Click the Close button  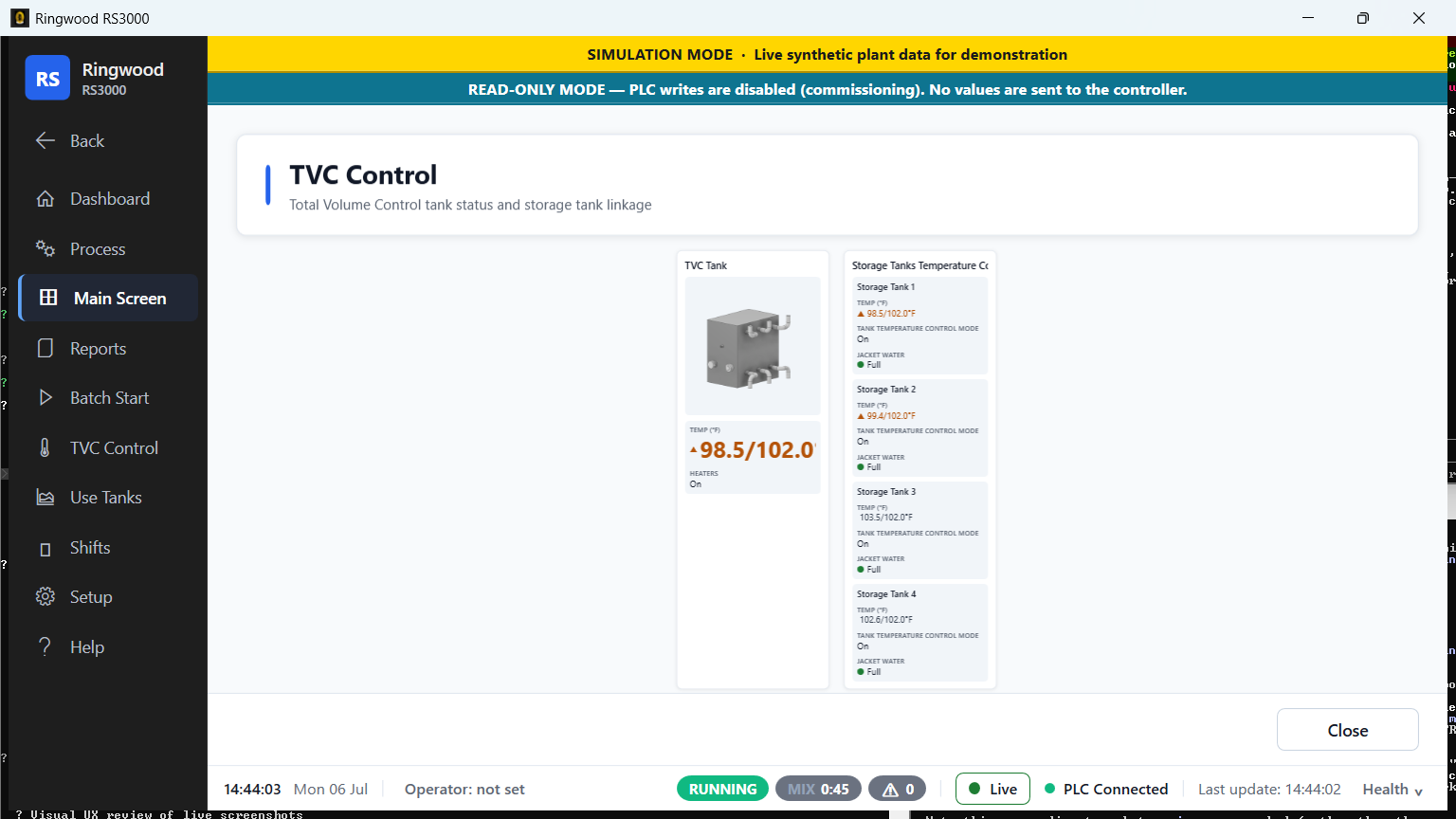pyautogui.click(x=1347, y=730)
